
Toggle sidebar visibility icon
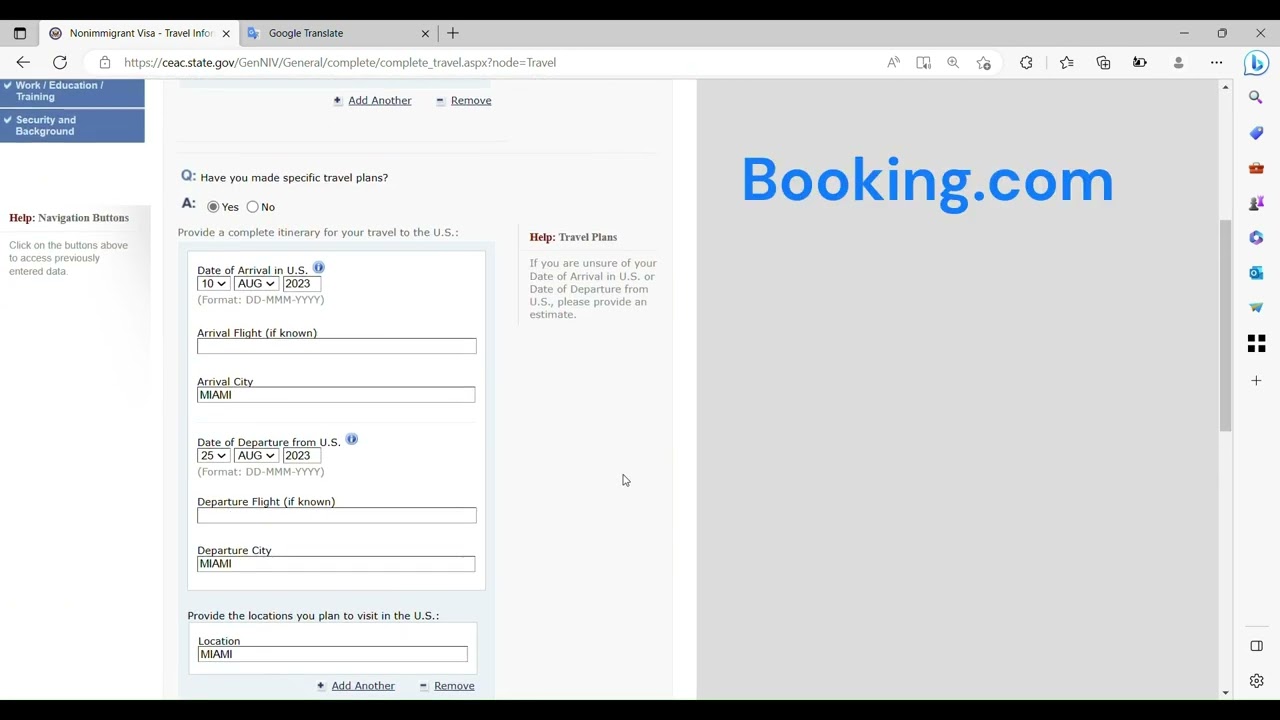click(x=1256, y=646)
